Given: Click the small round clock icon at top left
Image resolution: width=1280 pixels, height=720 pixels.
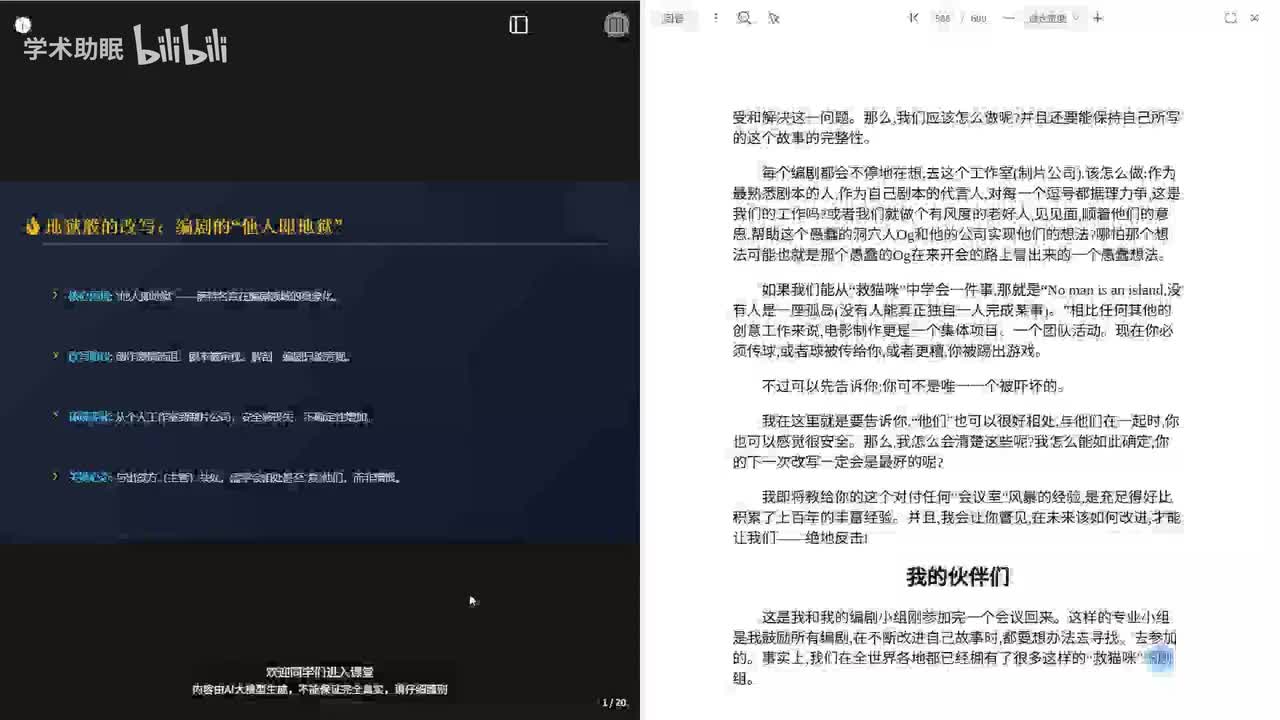Looking at the screenshot, I should pos(23,25).
